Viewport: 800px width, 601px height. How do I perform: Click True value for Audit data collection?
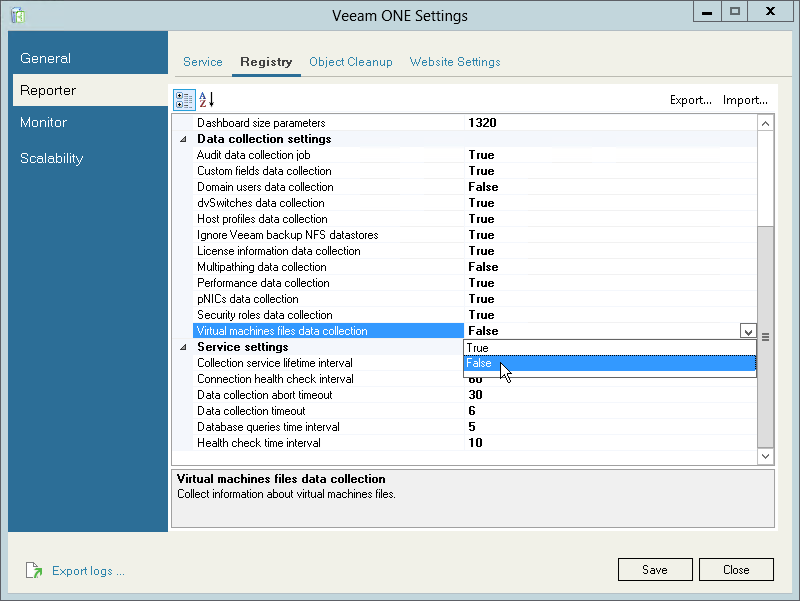click(x=482, y=155)
